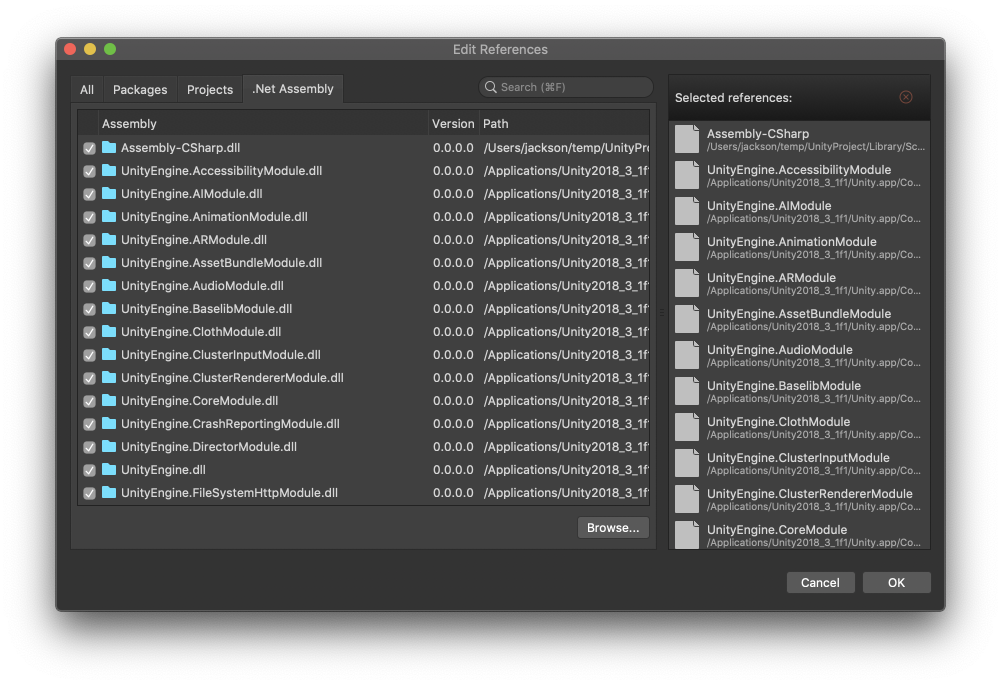1001x685 pixels.
Task: Click the Selected references: heading
Action: 734,98
